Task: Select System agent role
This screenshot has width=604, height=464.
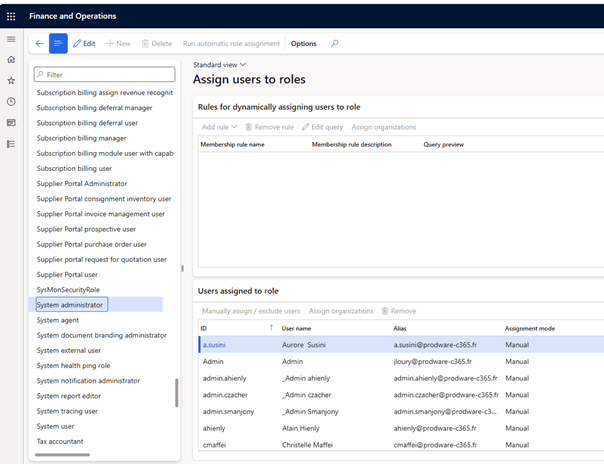Action: [x=57, y=320]
